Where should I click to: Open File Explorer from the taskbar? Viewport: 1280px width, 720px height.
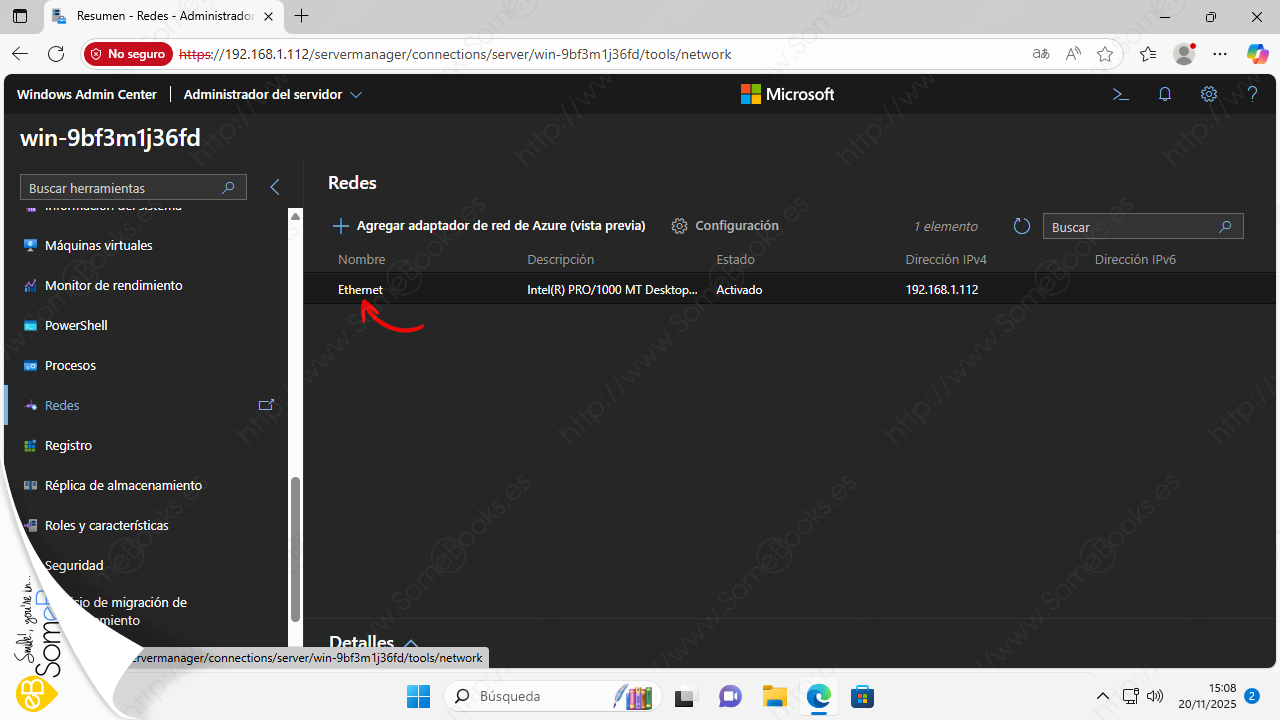click(x=774, y=696)
